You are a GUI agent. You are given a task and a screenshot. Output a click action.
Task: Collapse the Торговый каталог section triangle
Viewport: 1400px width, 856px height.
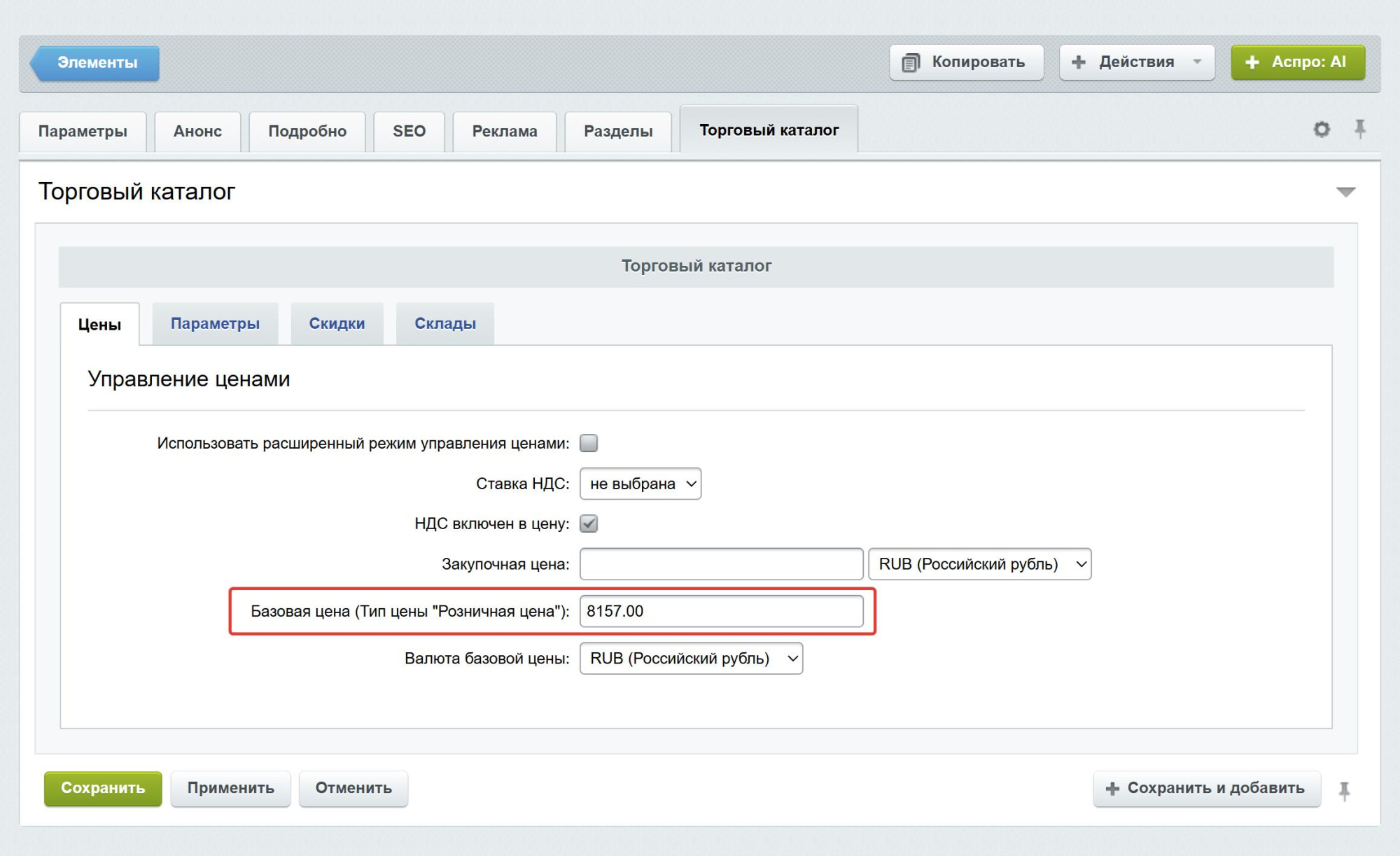tap(1345, 192)
